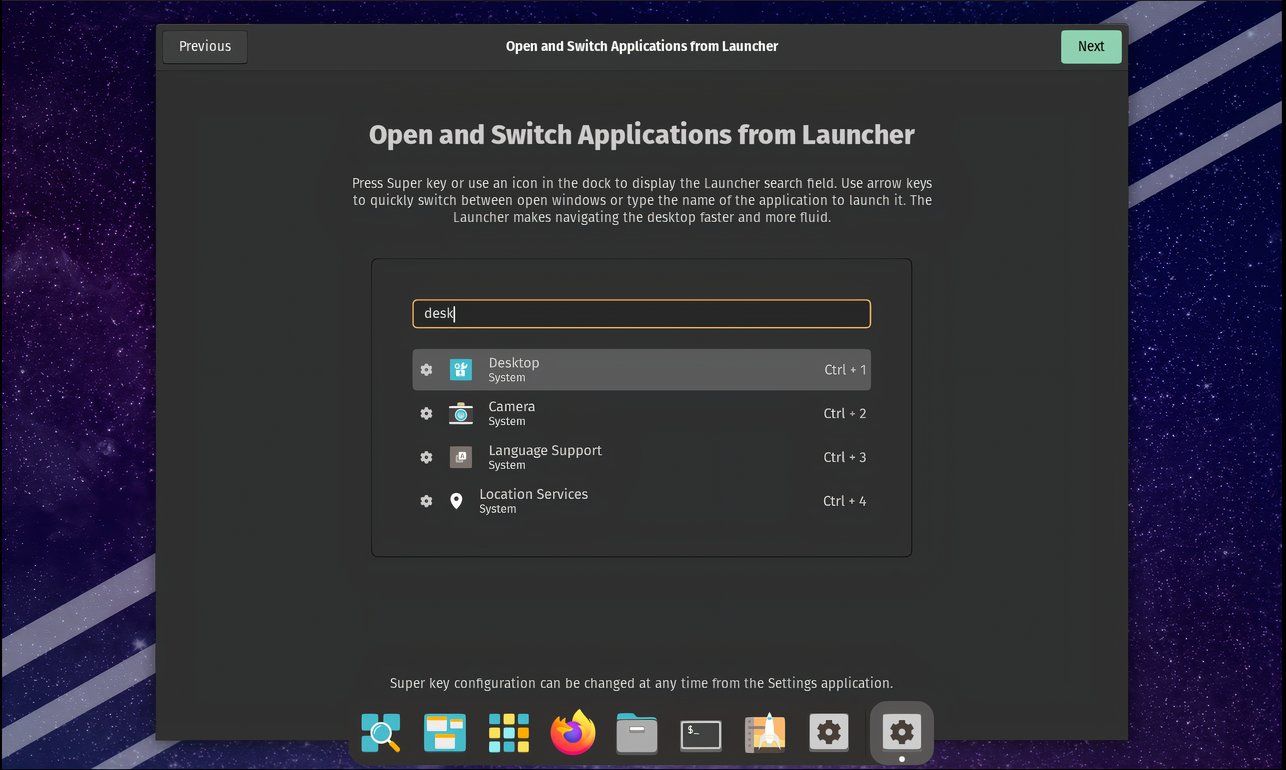Open the Launcher search icon in dock

[380, 733]
